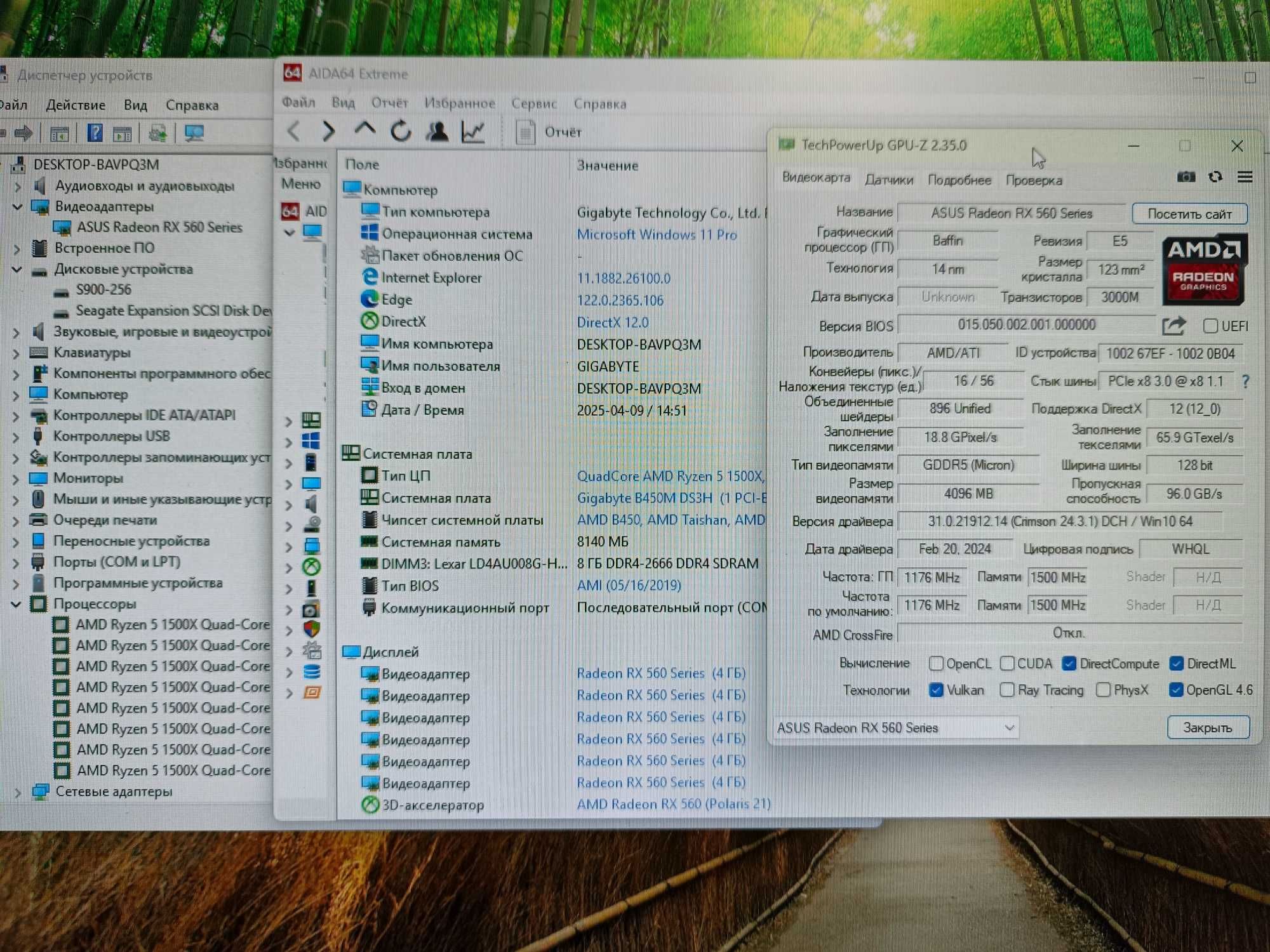Expand the Сетевые адаптеры tree node

tap(18, 792)
